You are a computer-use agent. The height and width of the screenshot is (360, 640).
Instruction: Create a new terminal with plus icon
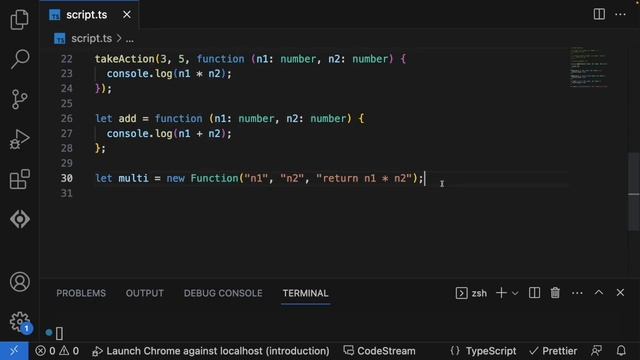501,293
